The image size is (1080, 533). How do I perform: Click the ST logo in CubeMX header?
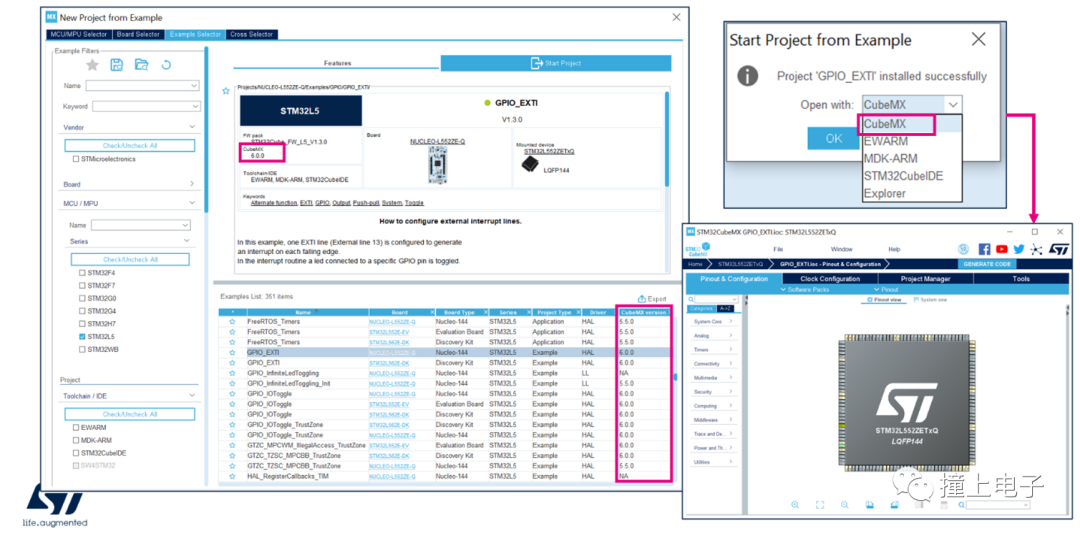(1058, 249)
